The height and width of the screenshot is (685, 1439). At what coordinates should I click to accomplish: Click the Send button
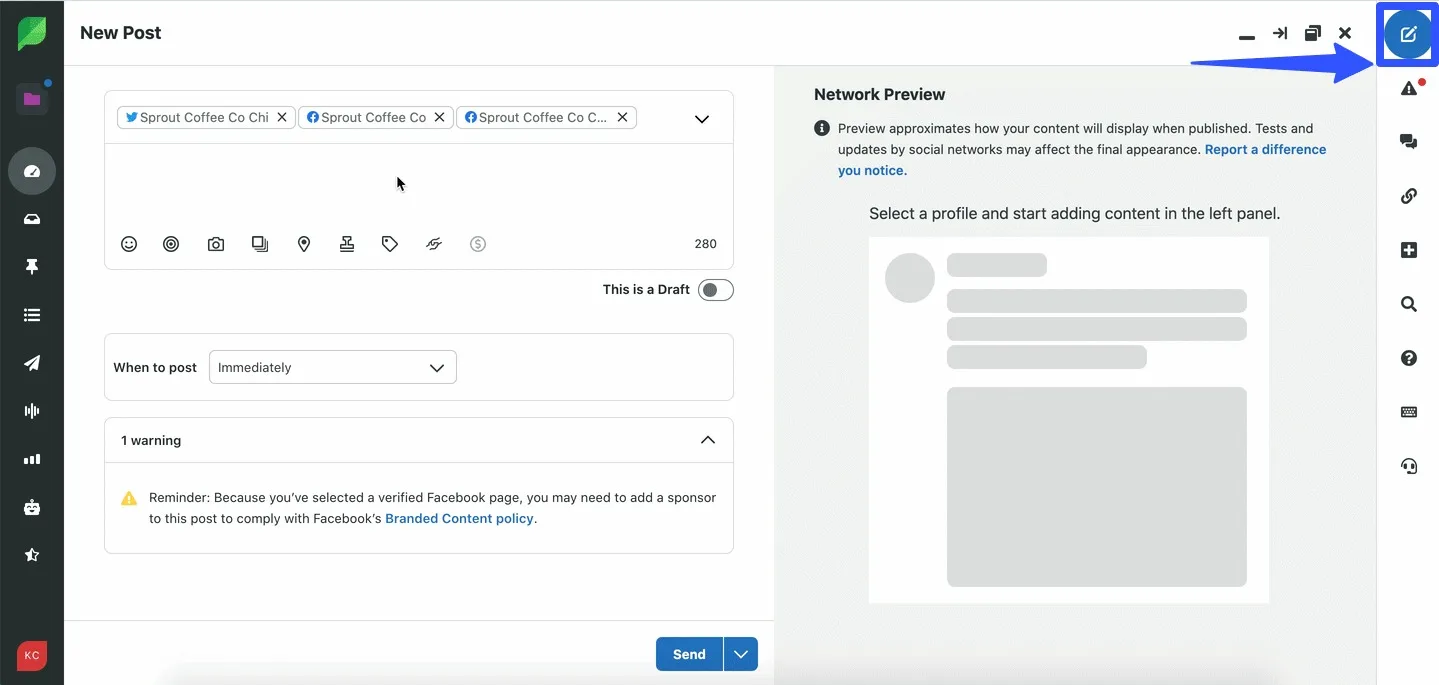[687, 653]
